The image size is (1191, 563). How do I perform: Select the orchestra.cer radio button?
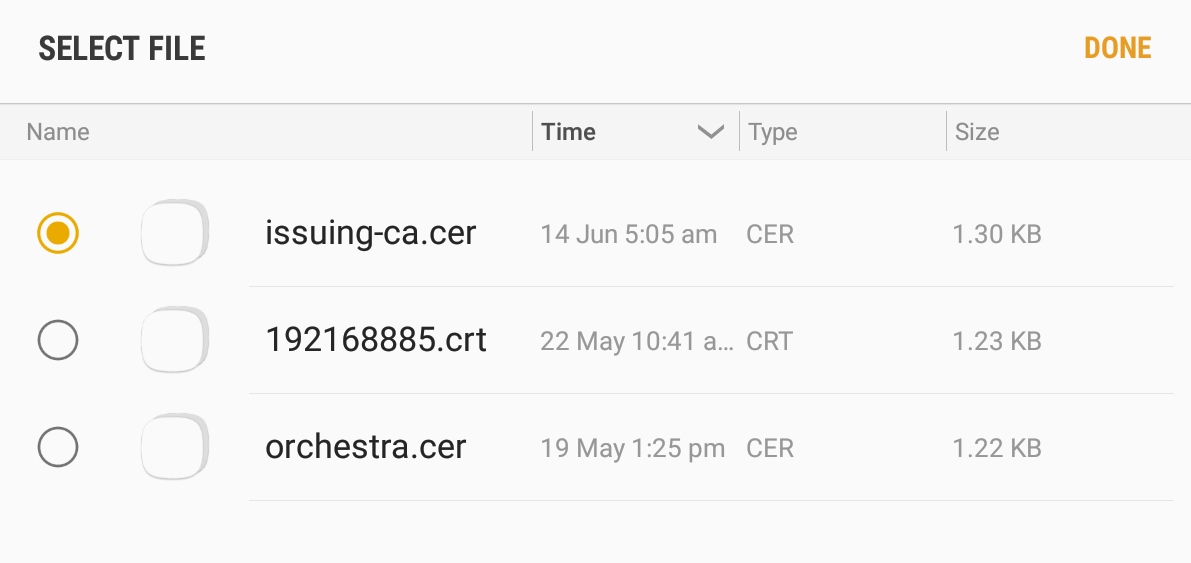click(x=58, y=447)
